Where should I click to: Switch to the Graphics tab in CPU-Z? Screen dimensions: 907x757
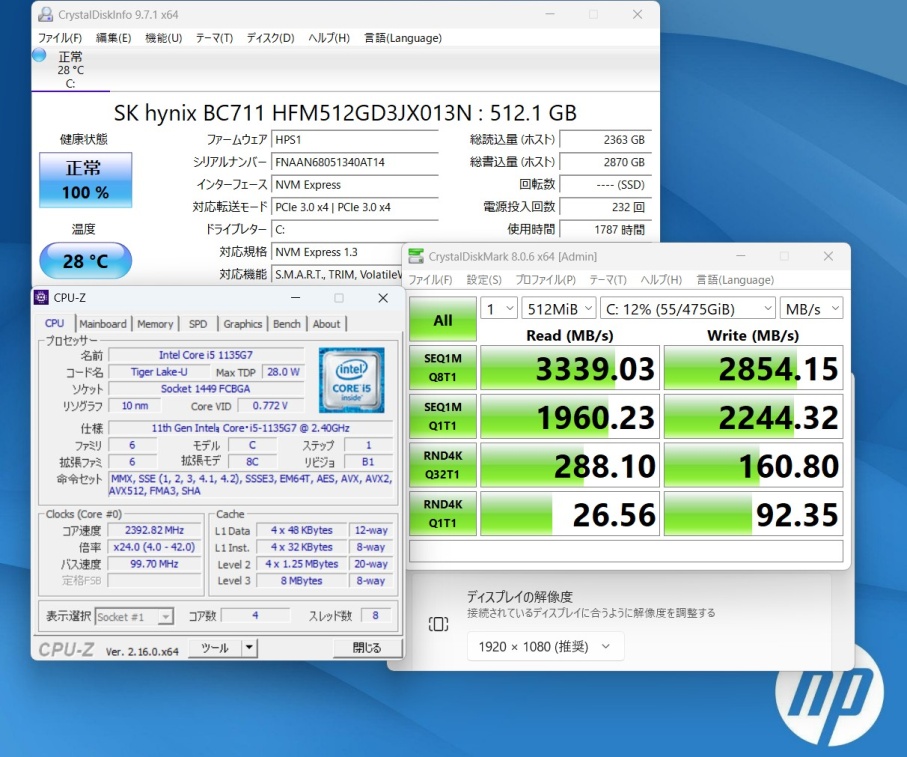tap(243, 324)
